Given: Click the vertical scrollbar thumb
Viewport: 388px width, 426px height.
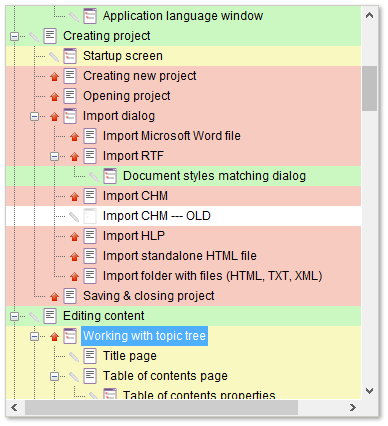Looking at the screenshot, I should (369, 88).
